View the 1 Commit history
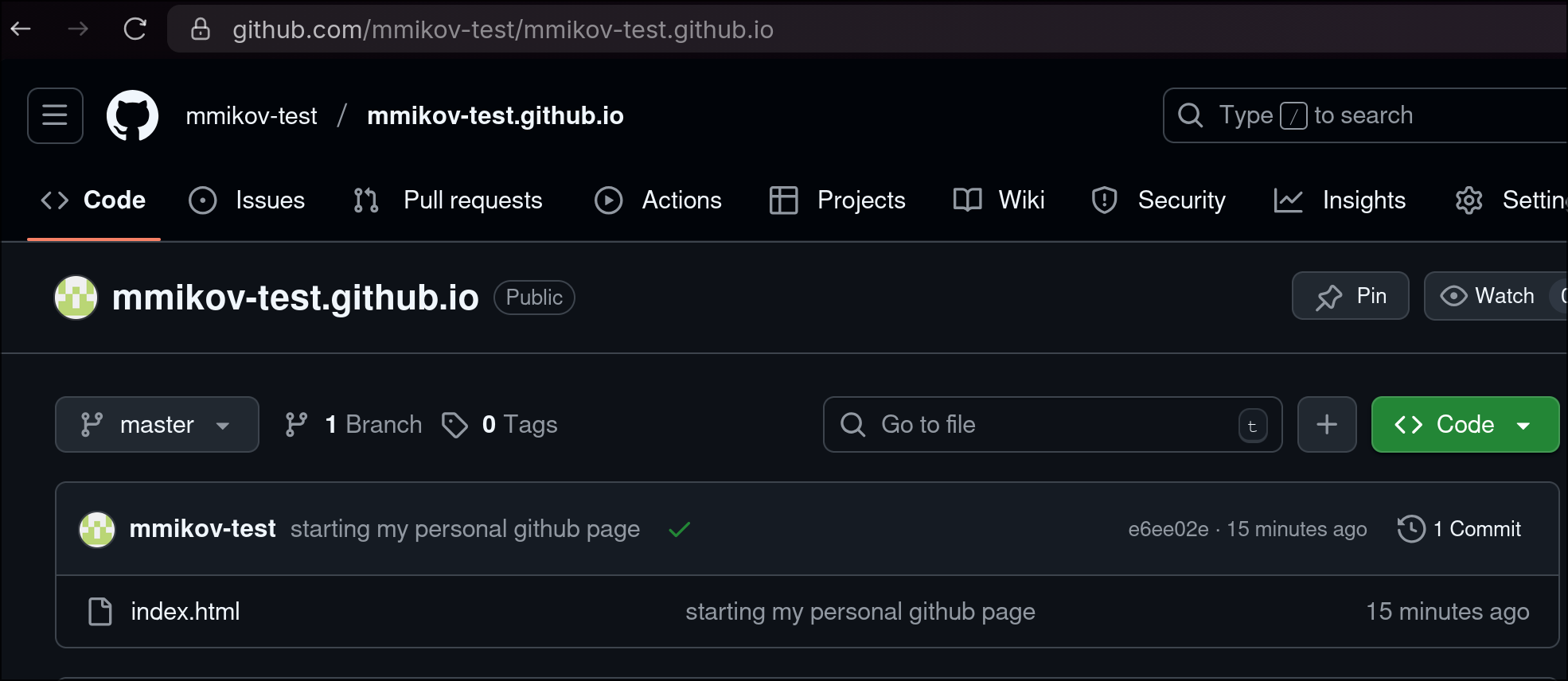 1460,529
